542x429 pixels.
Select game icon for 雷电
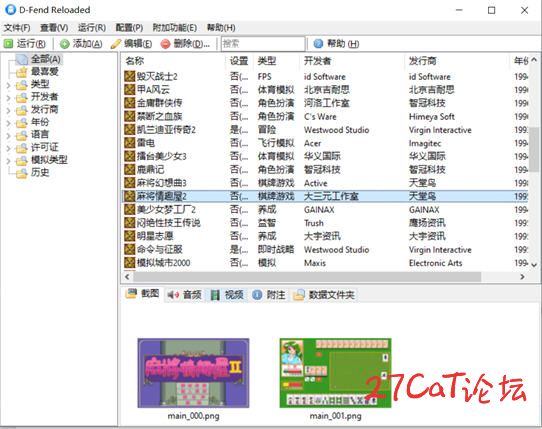130,143
